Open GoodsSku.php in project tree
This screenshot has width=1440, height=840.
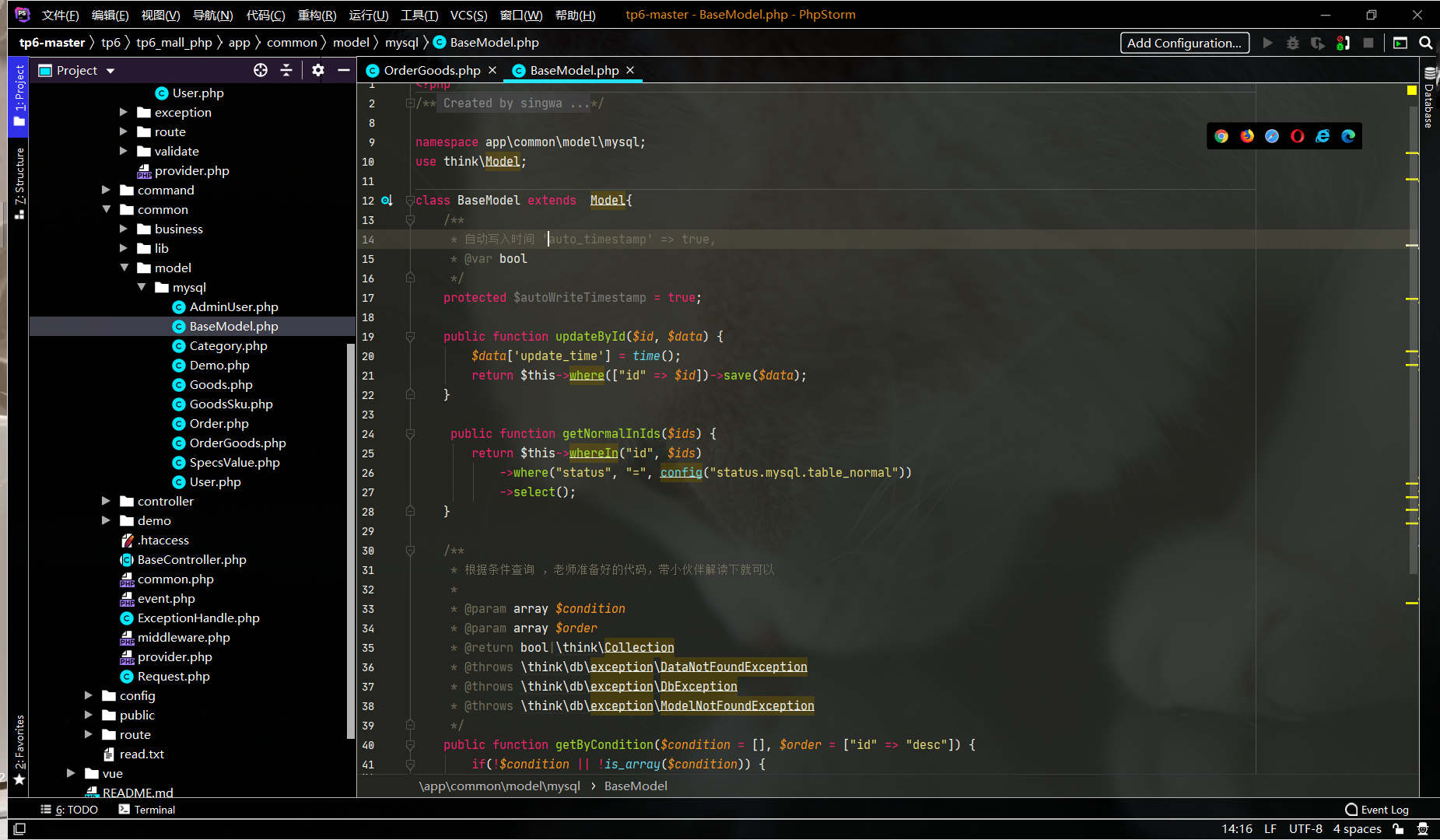231,404
